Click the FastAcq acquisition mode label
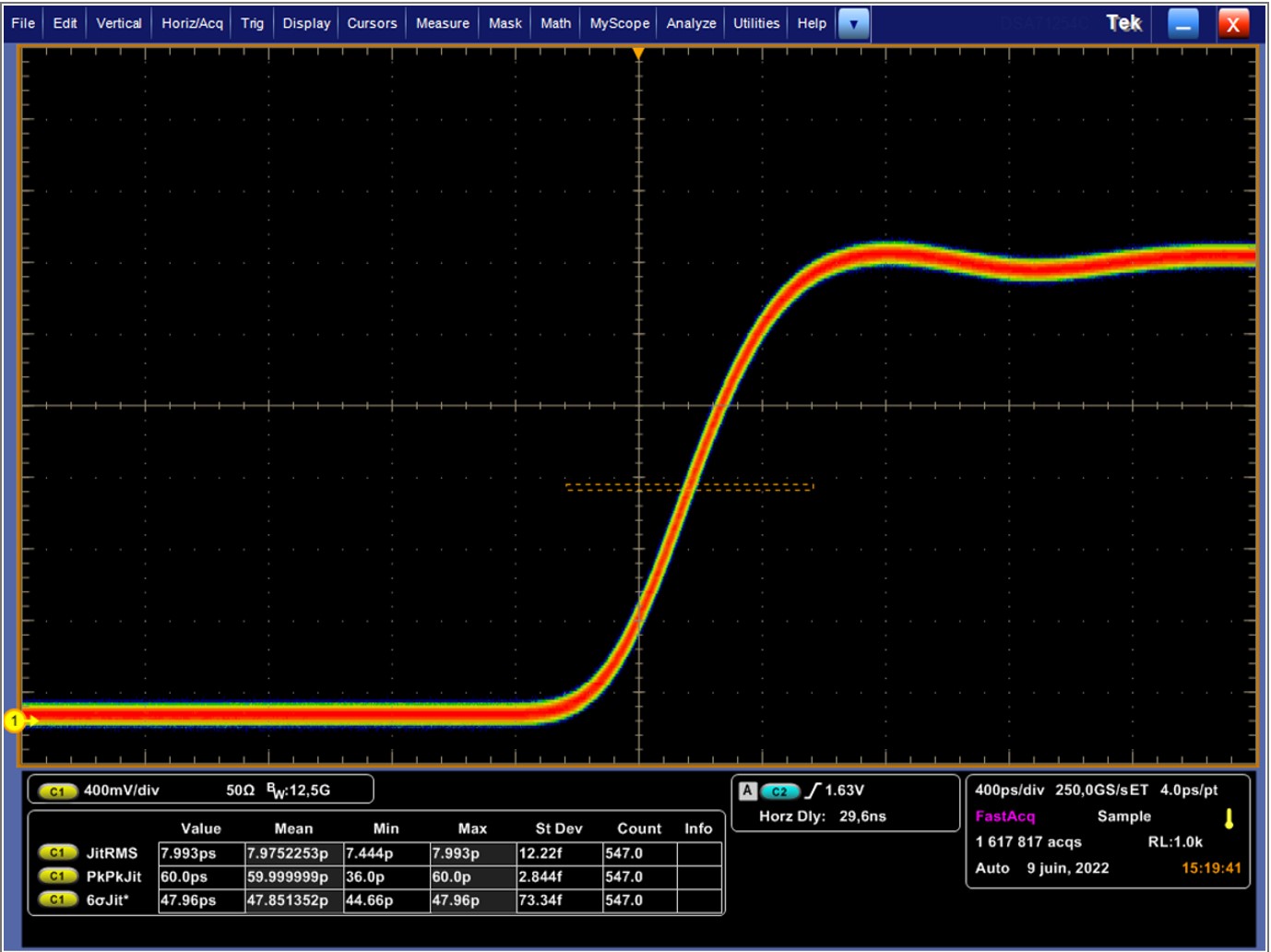The image size is (1271, 952). 1005,816
